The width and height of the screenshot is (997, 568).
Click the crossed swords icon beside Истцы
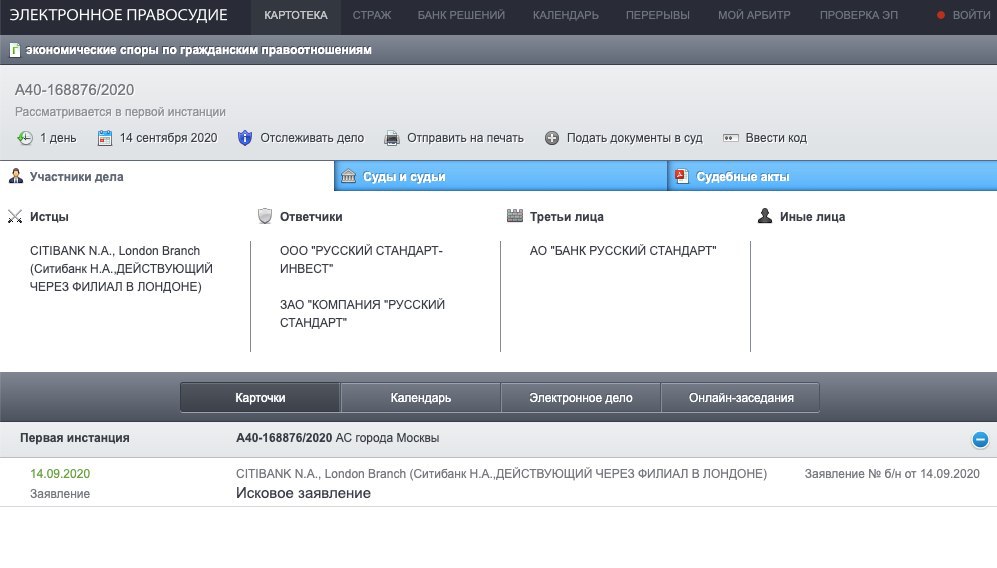[x=15, y=217]
